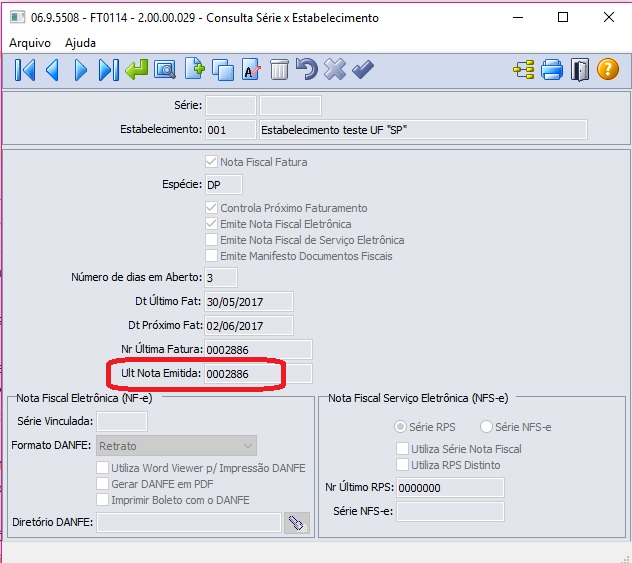Click the green go-to return arrow

coord(137,69)
